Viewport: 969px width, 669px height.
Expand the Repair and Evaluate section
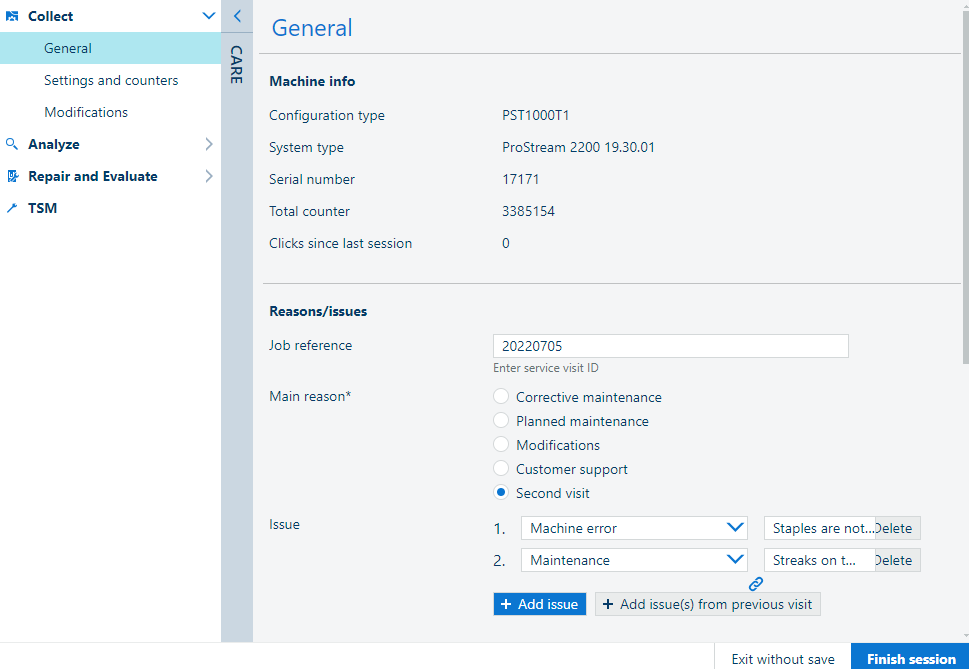(208, 176)
